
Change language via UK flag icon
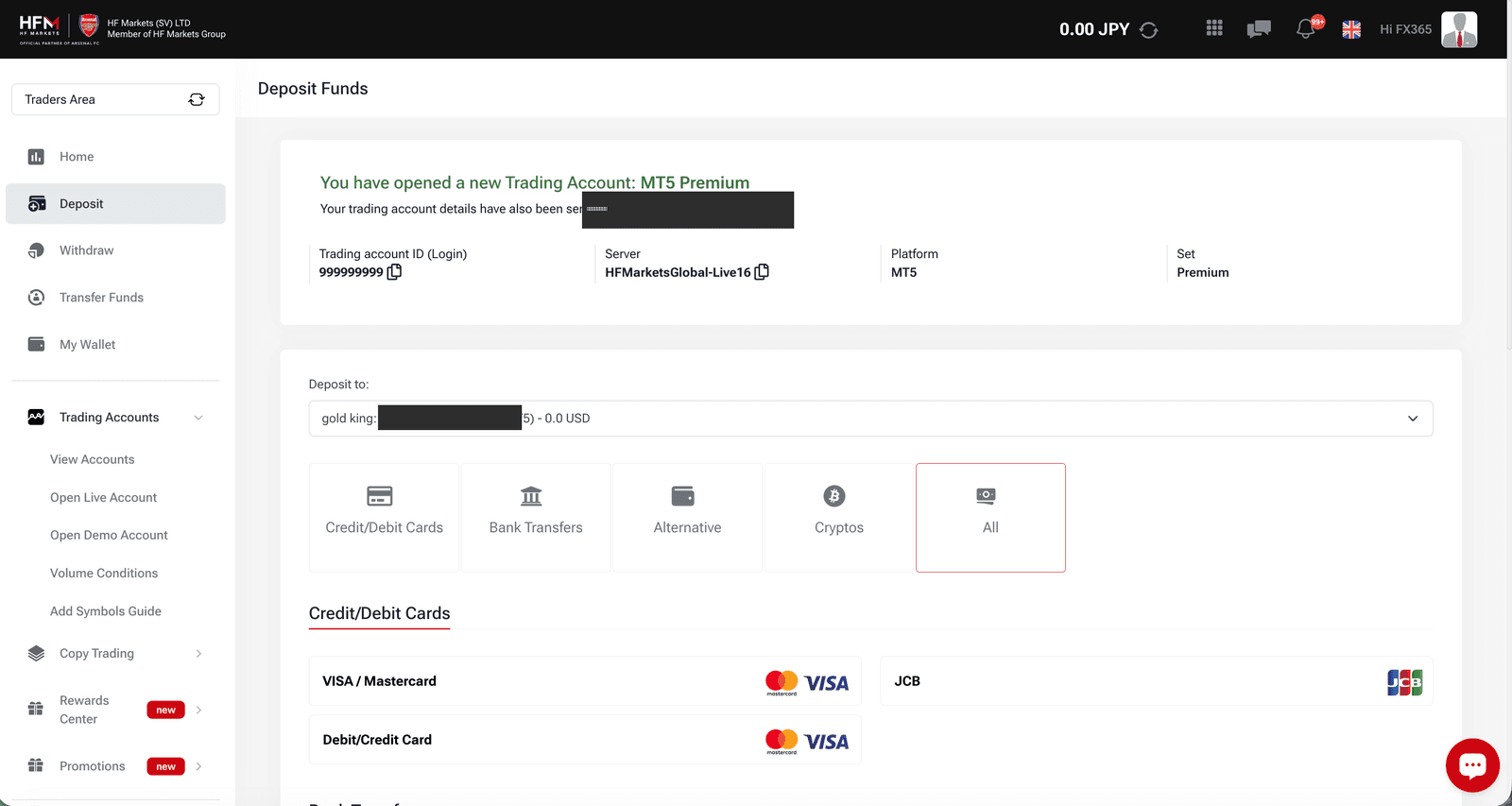(x=1351, y=29)
